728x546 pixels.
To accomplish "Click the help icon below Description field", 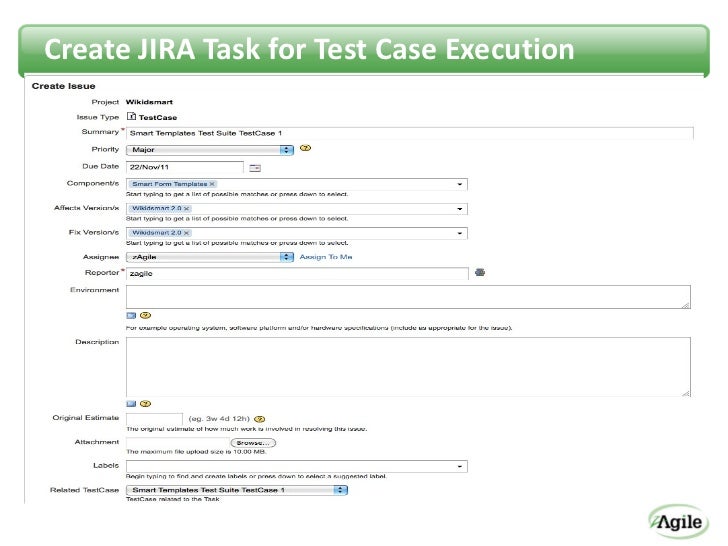I will (146, 404).
